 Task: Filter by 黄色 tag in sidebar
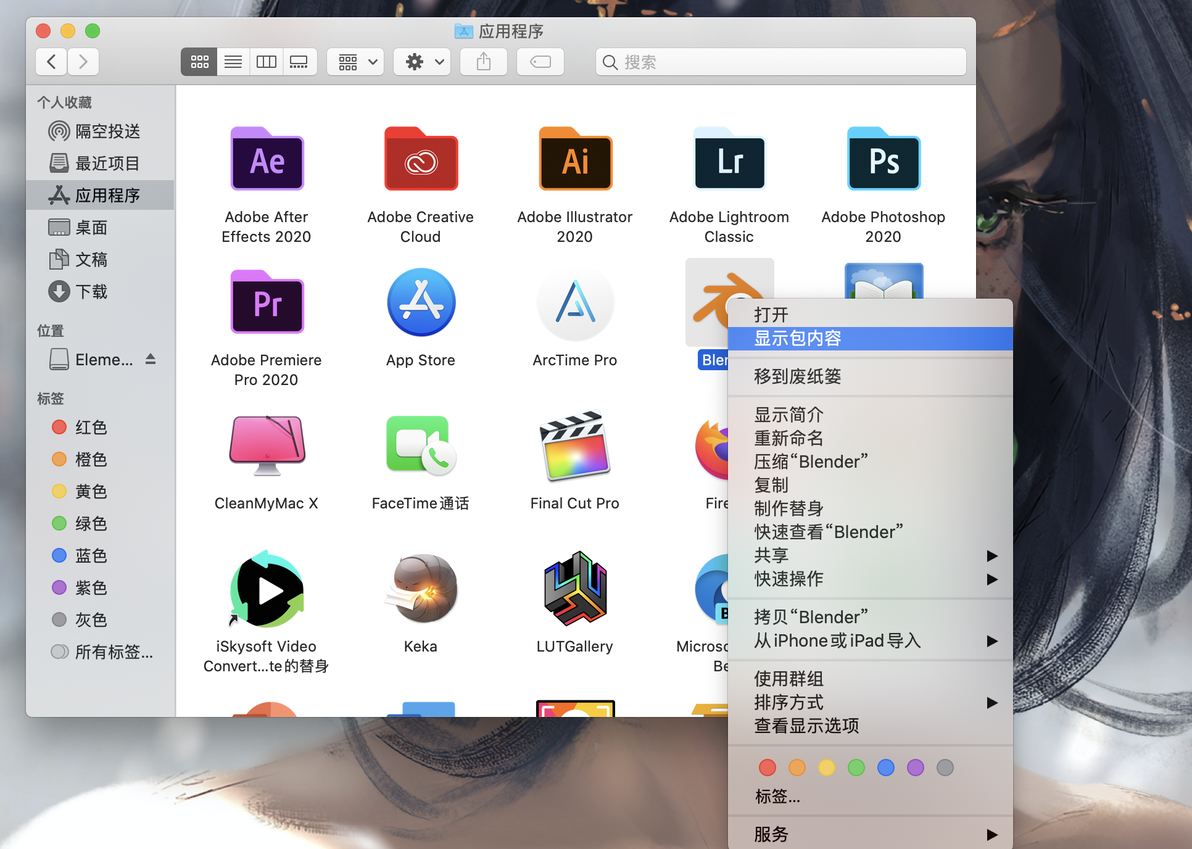[x=100, y=491]
